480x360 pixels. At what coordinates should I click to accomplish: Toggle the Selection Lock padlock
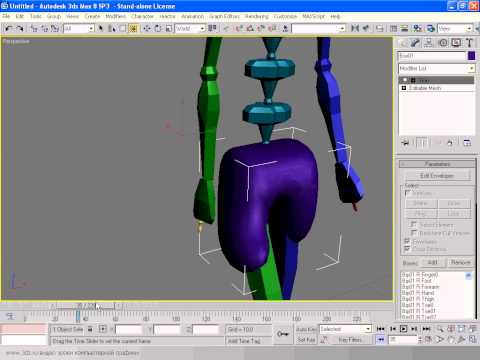[x=90, y=329]
